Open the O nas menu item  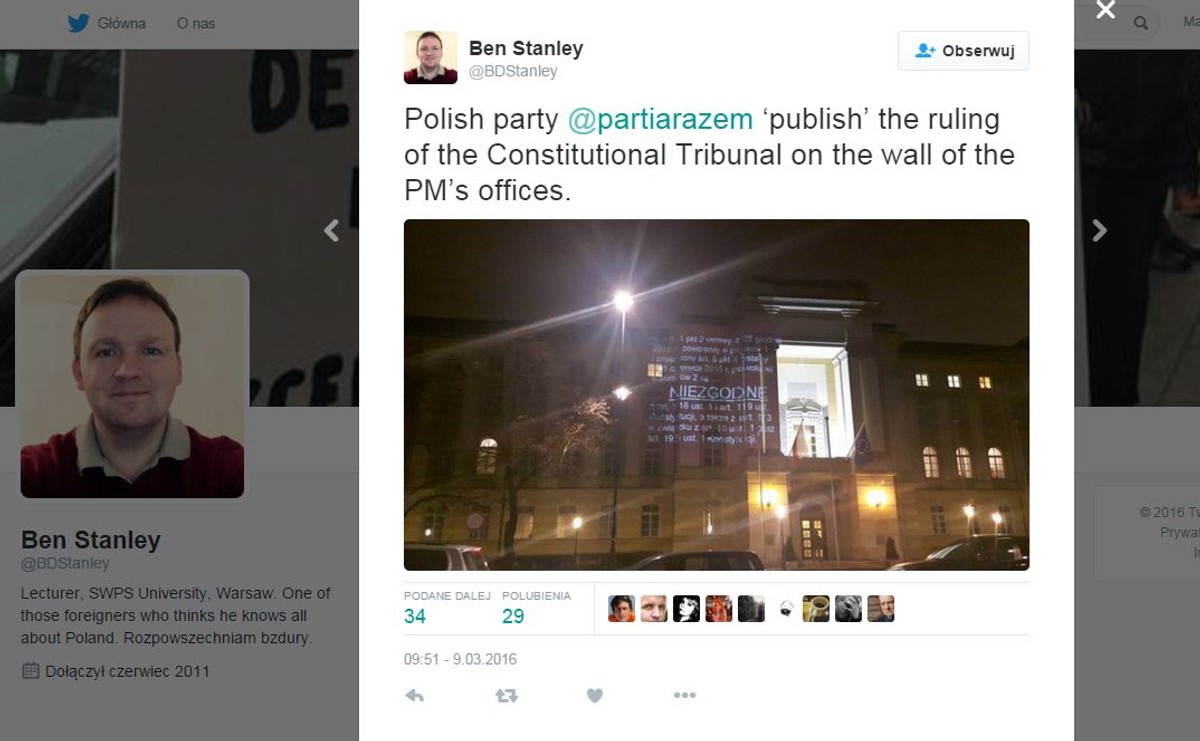[196, 23]
